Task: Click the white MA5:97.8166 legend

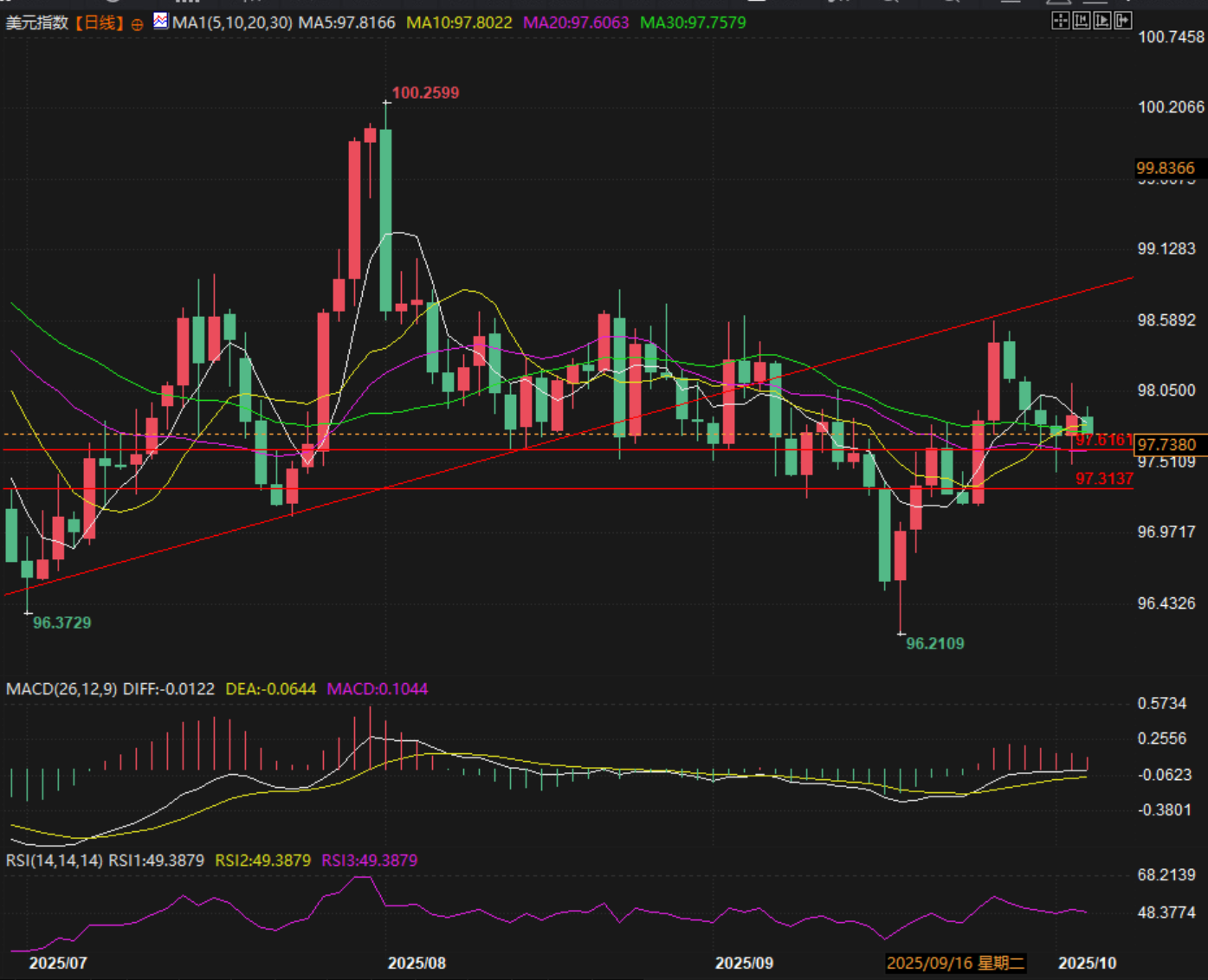Action: click(x=346, y=23)
